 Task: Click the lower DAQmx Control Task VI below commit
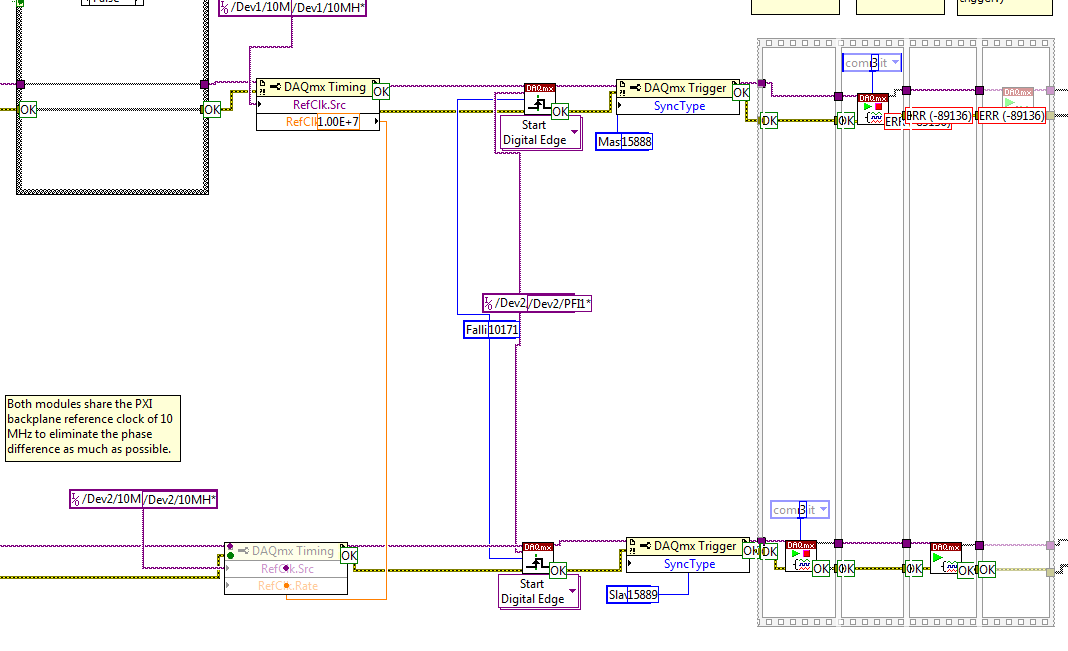pos(800,556)
